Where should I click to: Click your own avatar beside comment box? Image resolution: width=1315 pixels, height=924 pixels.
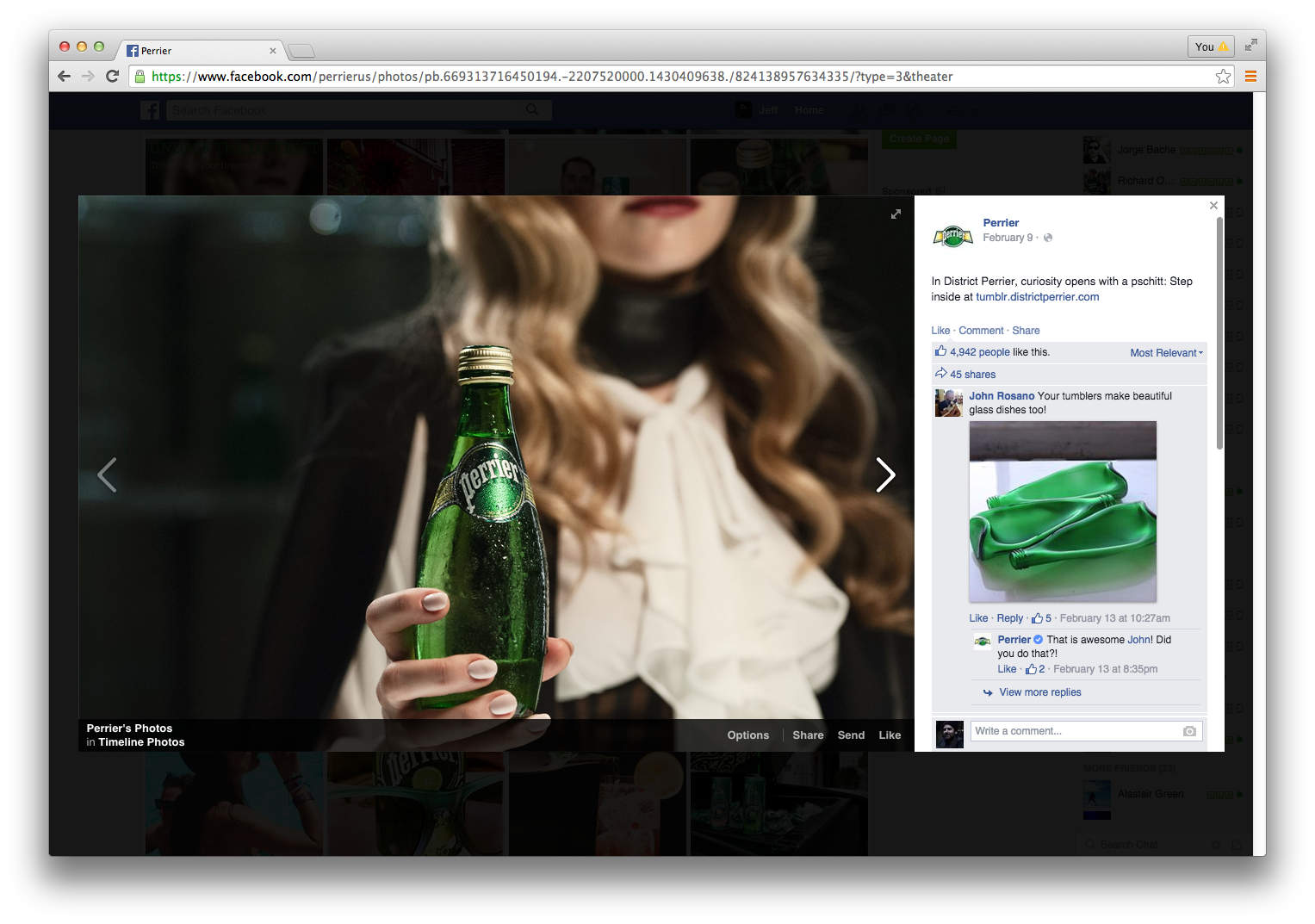click(x=949, y=735)
